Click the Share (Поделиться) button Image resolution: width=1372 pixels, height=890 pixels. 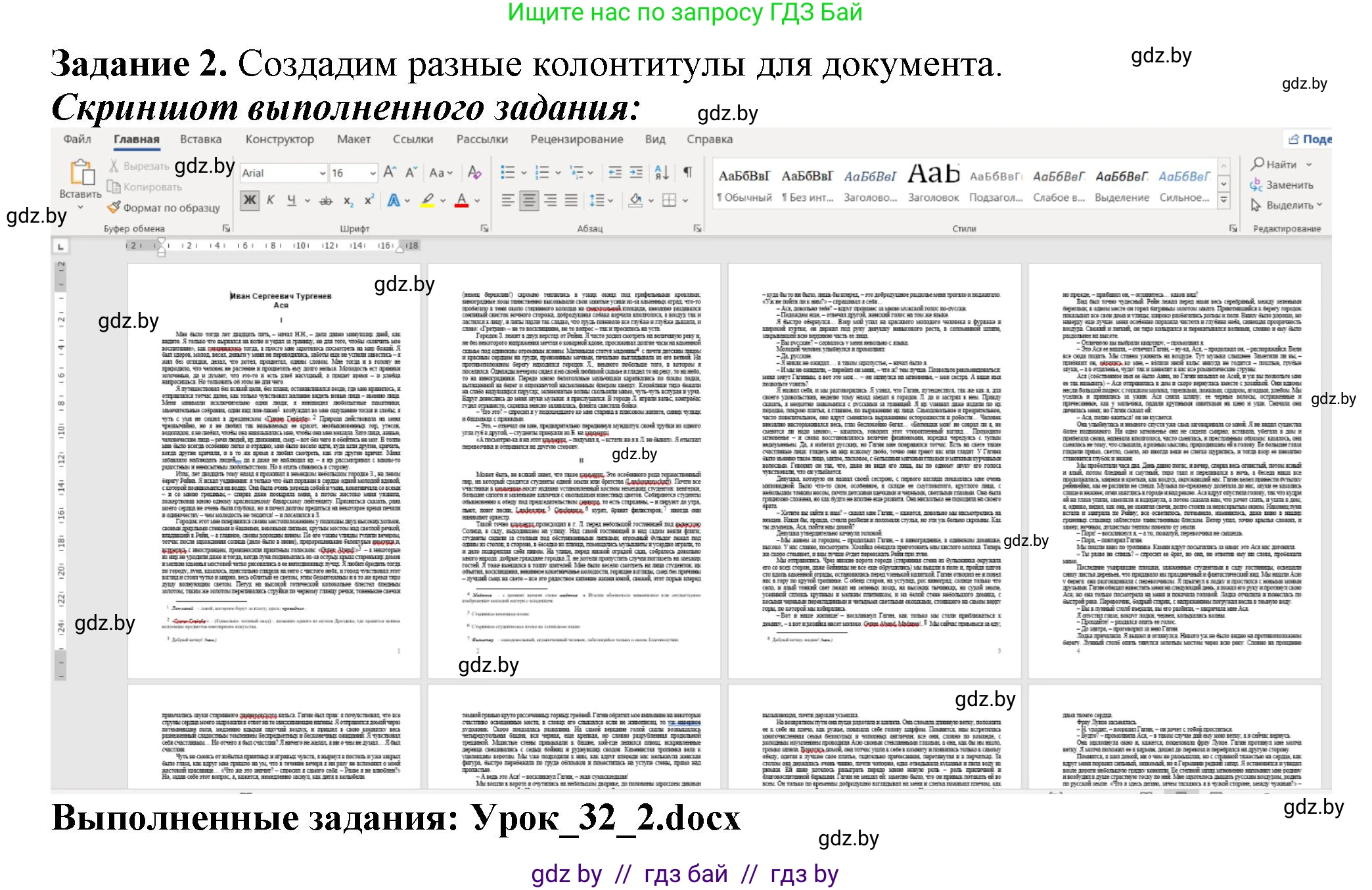coord(1308,139)
